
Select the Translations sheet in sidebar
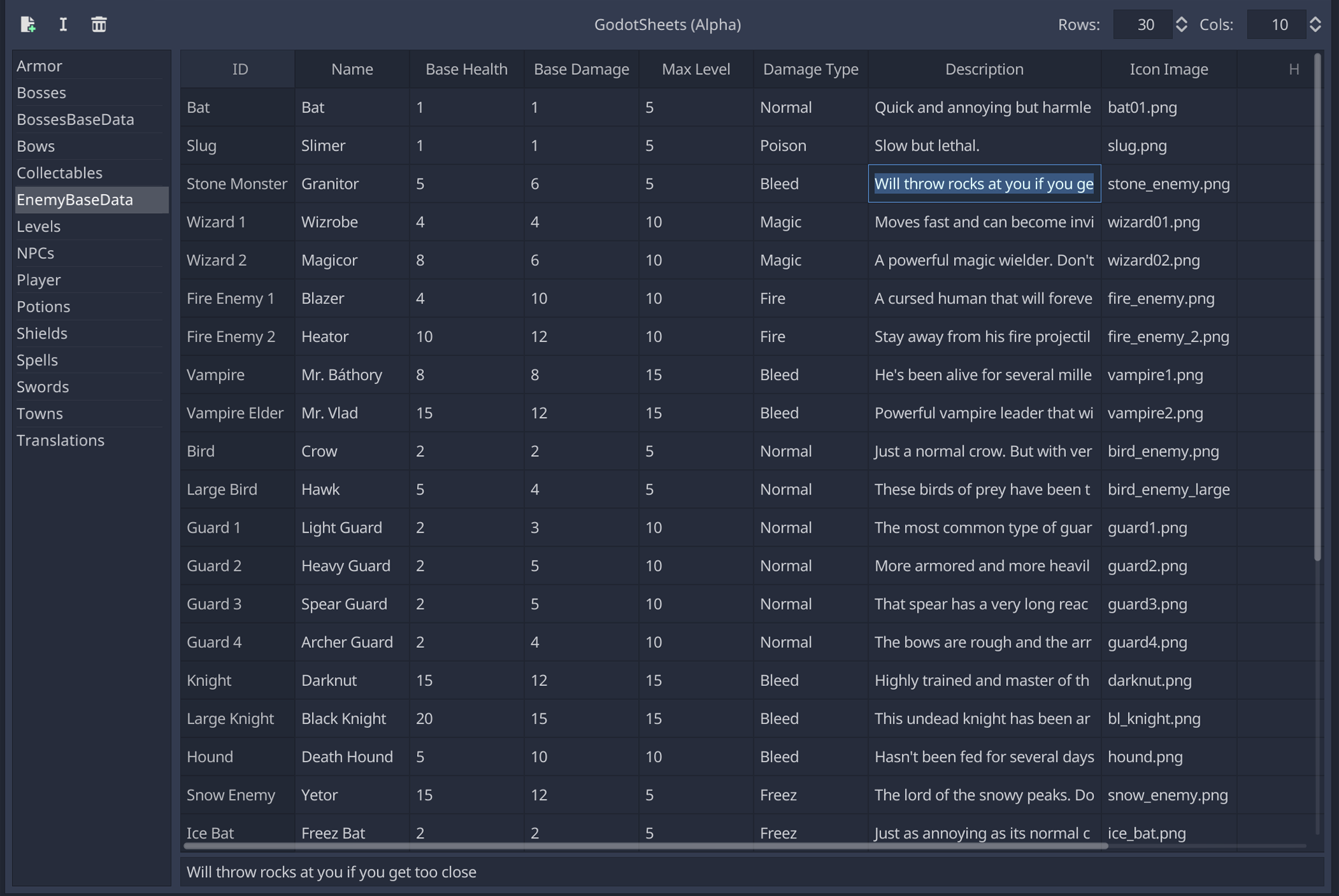60,440
